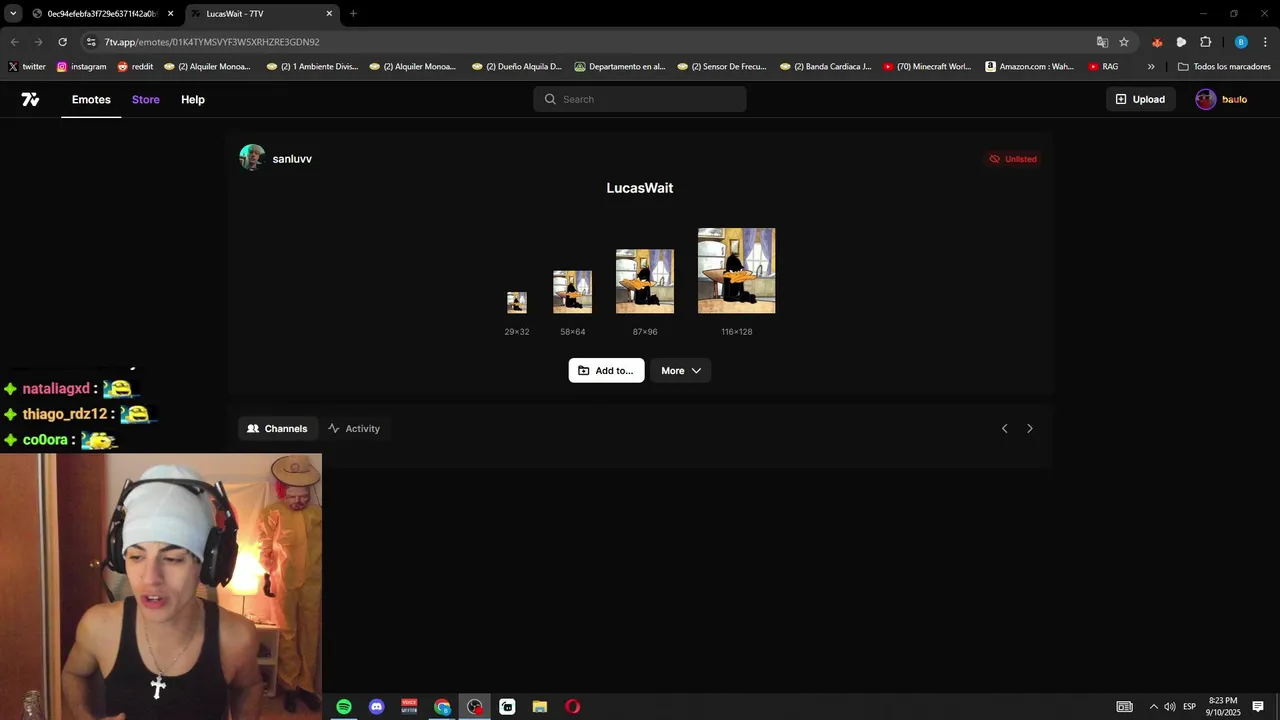Screen dimensions: 1280x720
Task: Open the browser extensions puzzle icon
Action: (x=1205, y=42)
